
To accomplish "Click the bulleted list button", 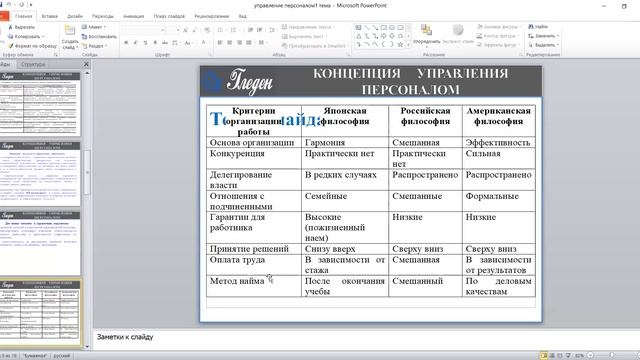I will click(x=221, y=30).
